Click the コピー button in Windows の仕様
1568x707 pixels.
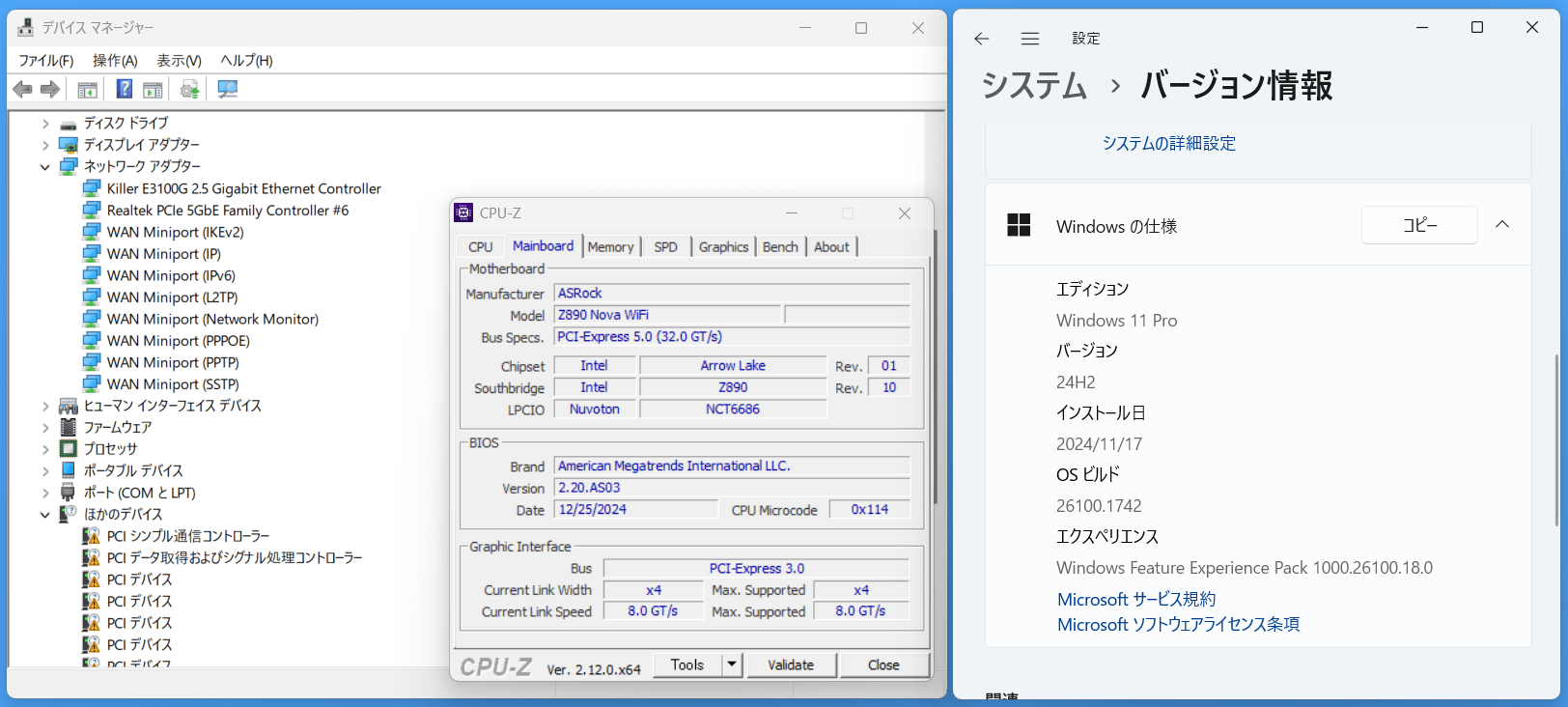pos(1419,225)
